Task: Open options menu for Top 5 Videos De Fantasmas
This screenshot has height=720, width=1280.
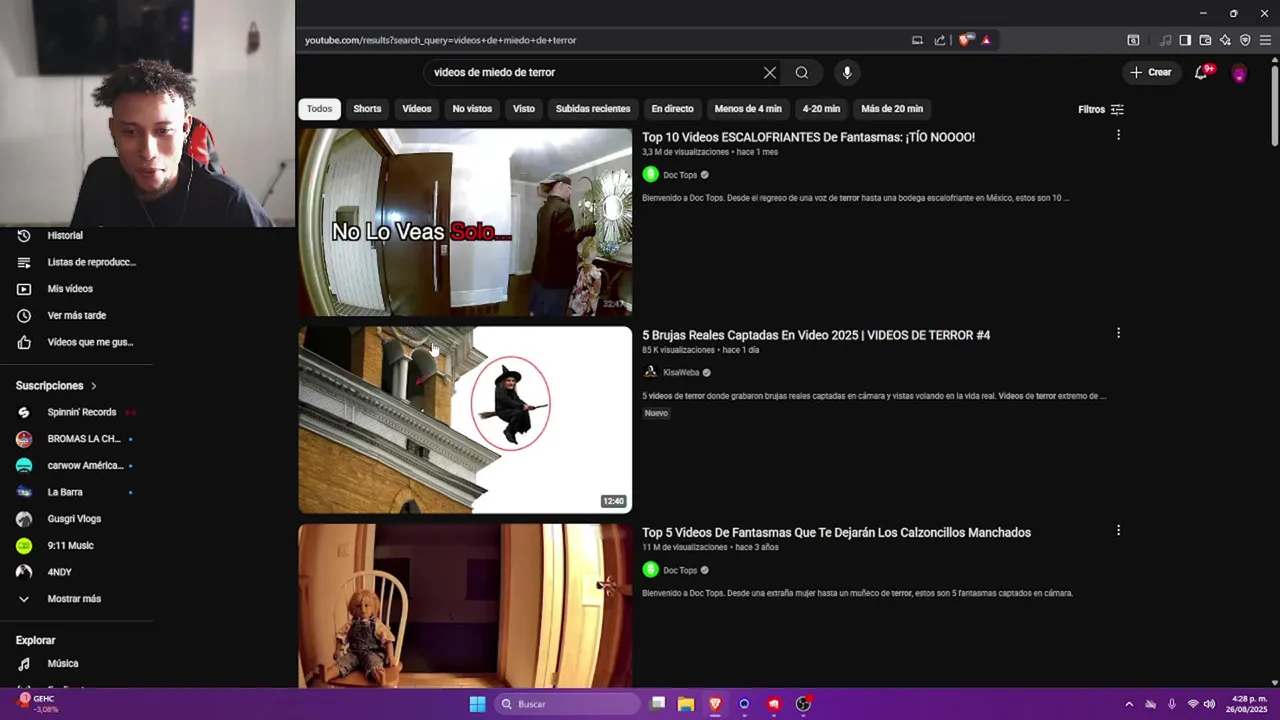Action: point(1118,530)
